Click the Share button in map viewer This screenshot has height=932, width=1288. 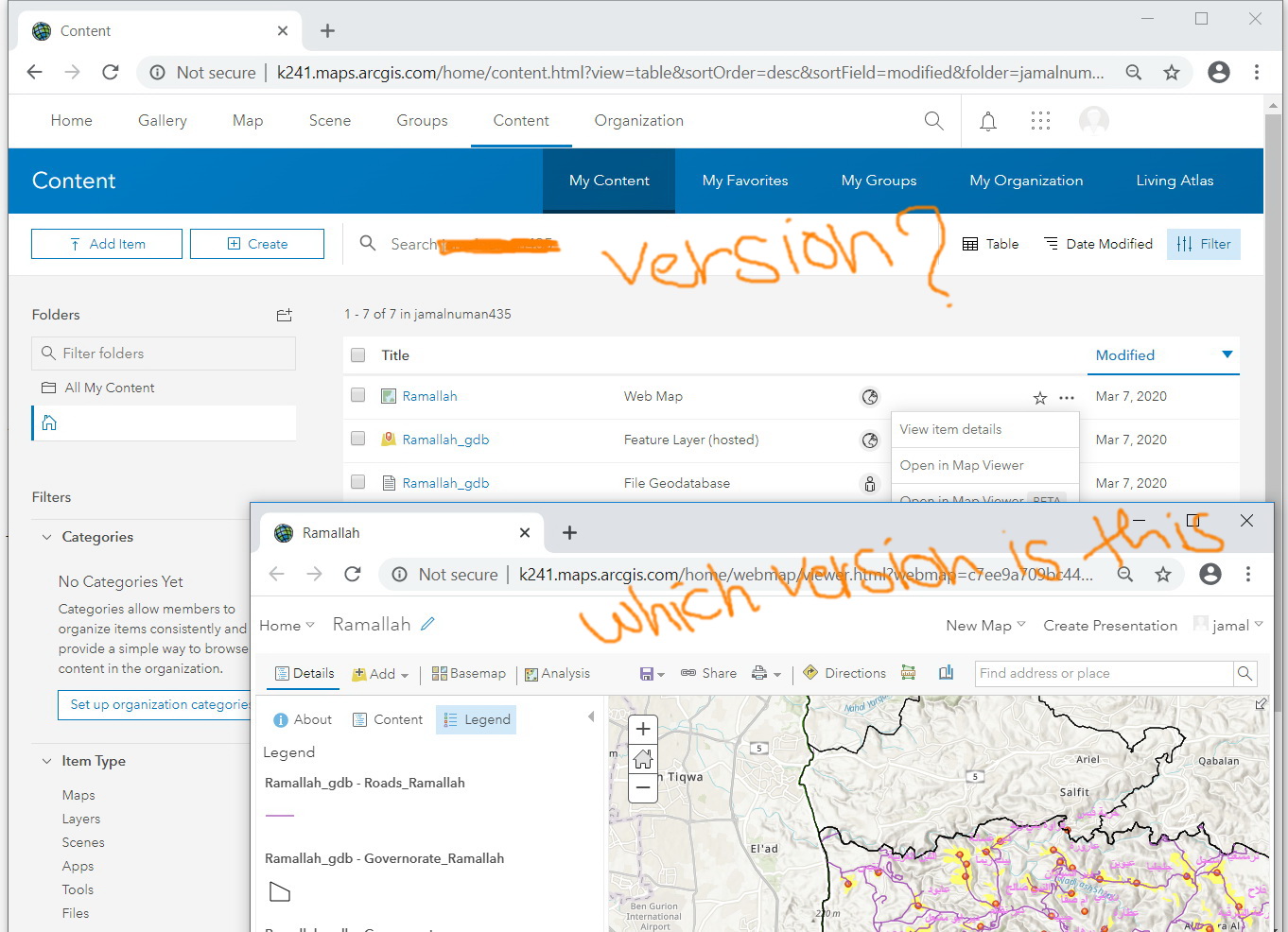click(x=708, y=673)
